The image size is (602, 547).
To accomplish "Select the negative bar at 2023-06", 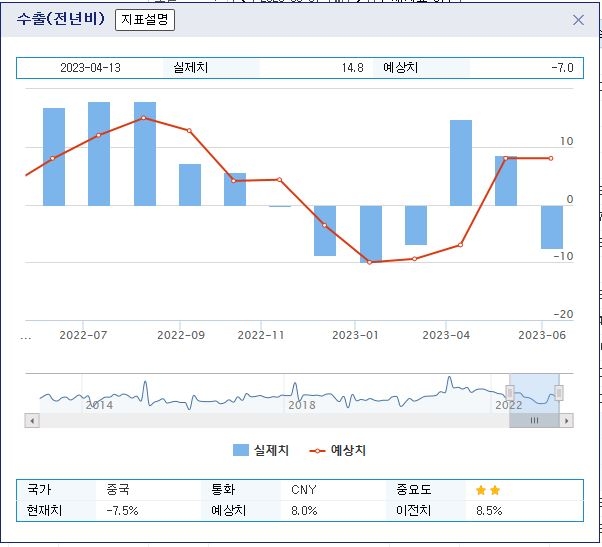I will tap(552, 227).
